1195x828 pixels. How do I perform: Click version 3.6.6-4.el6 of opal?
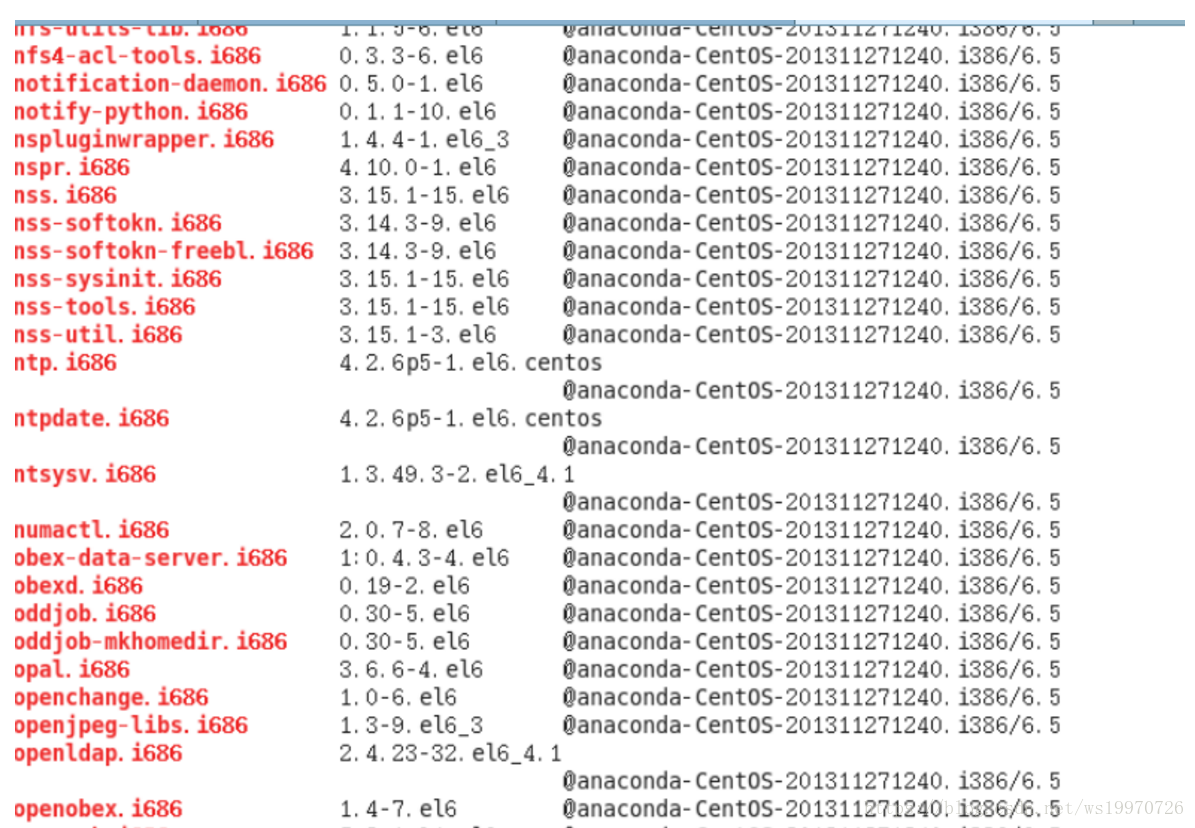(412, 669)
